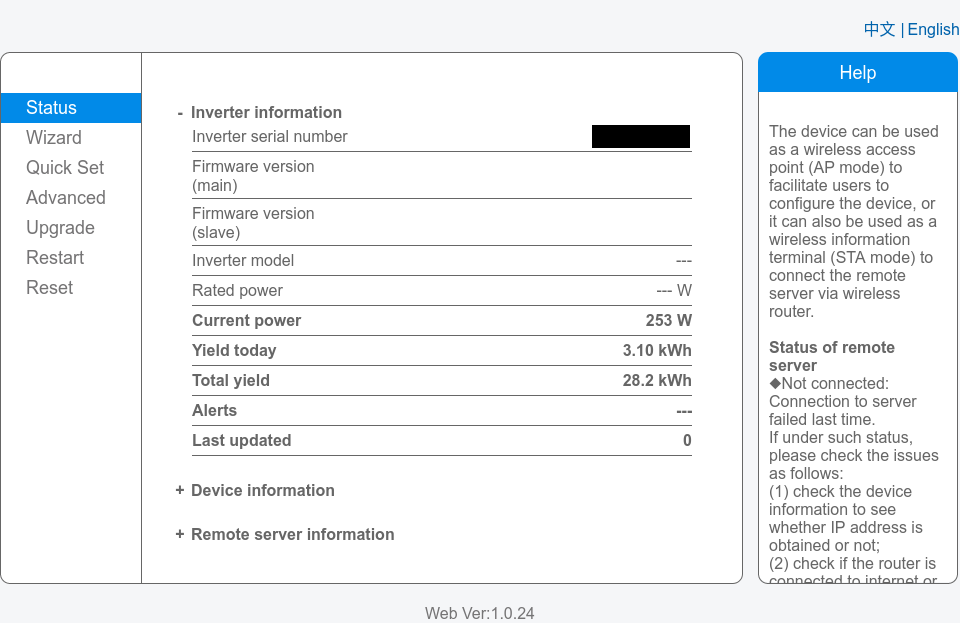
Task: Click the Current power value 253 W
Action: point(668,321)
